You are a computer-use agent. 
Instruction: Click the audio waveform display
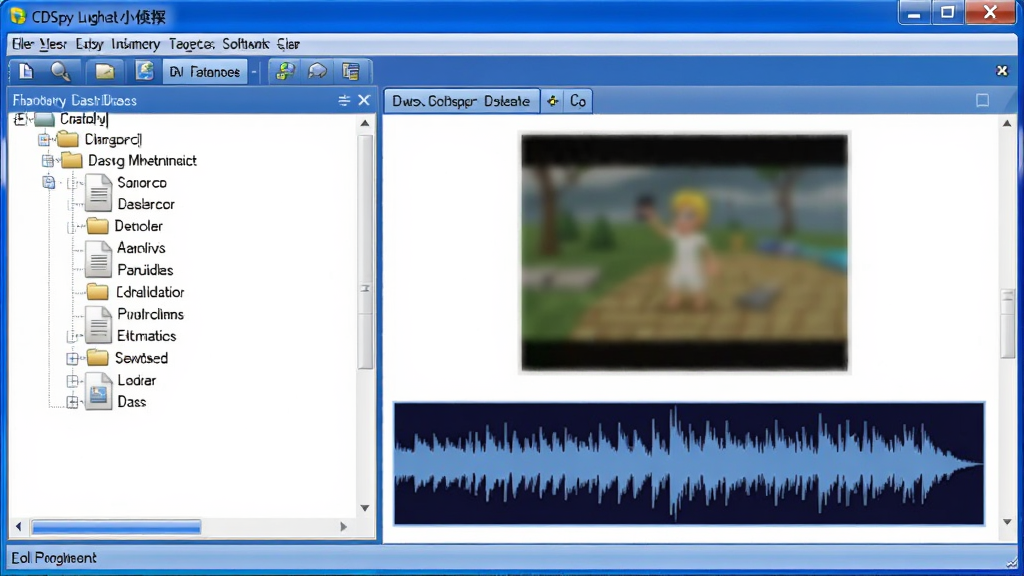point(688,464)
